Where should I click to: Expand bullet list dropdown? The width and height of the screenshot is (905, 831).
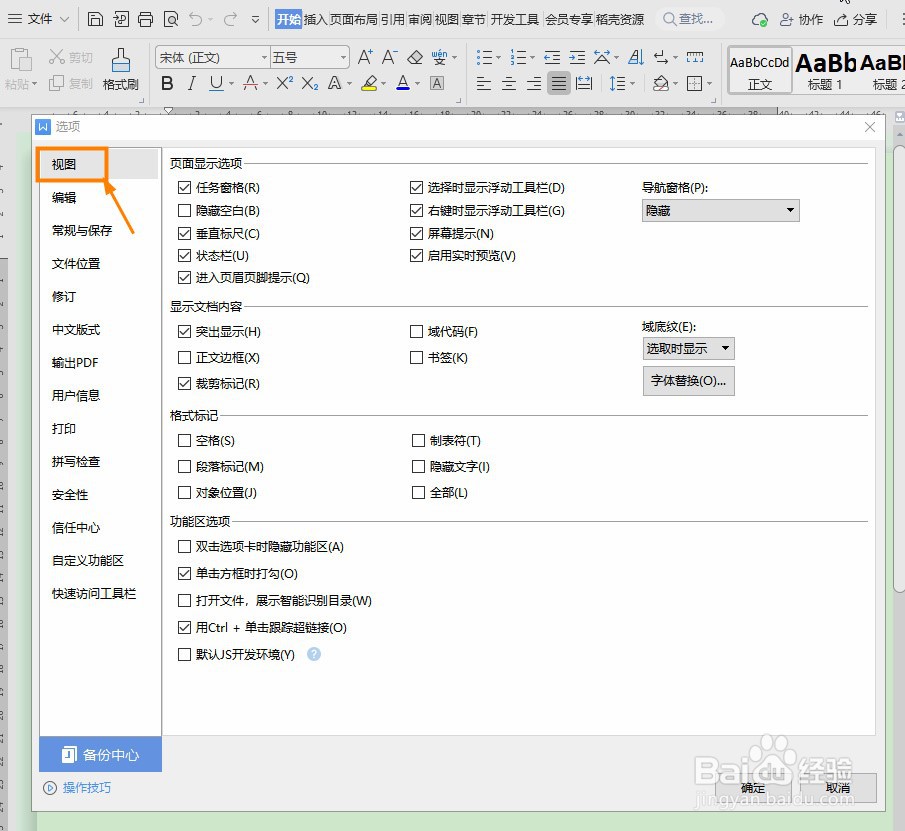coord(498,57)
